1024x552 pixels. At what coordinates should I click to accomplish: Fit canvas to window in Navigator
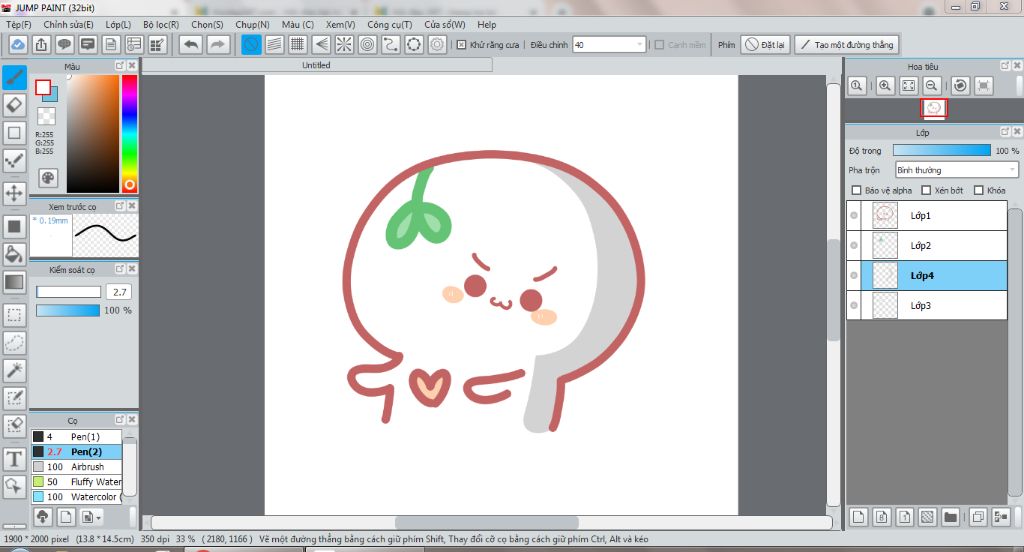[908, 86]
